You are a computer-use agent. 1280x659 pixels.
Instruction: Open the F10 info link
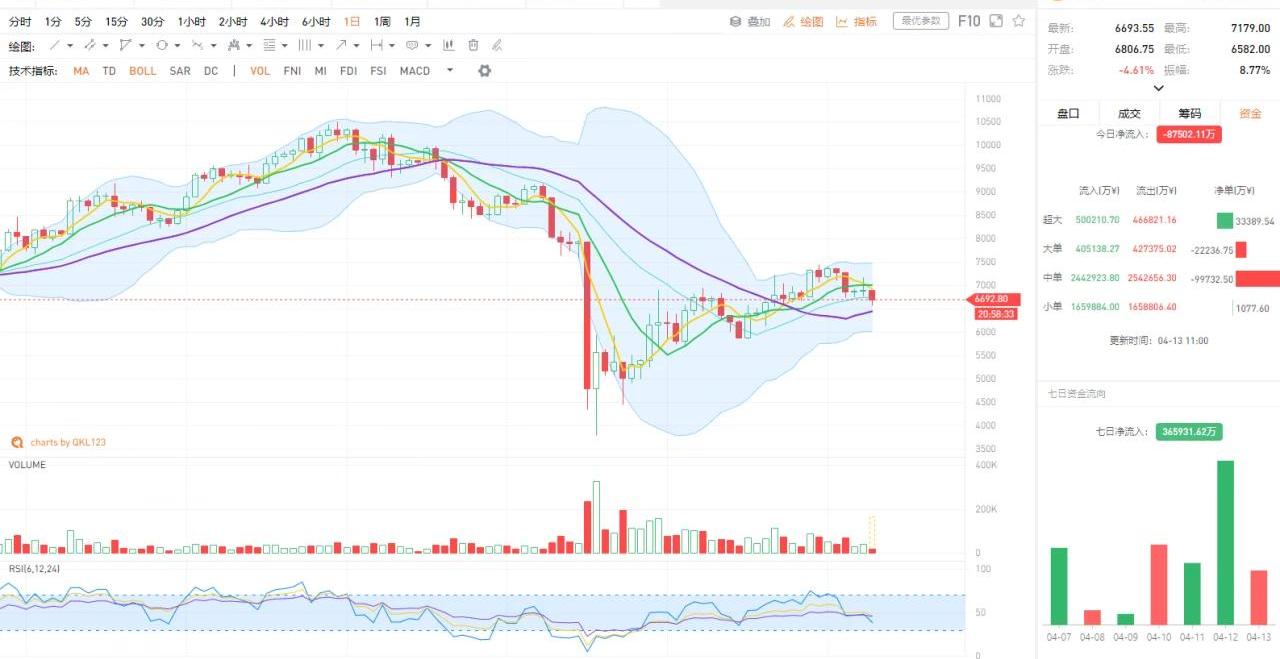[969, 21]
